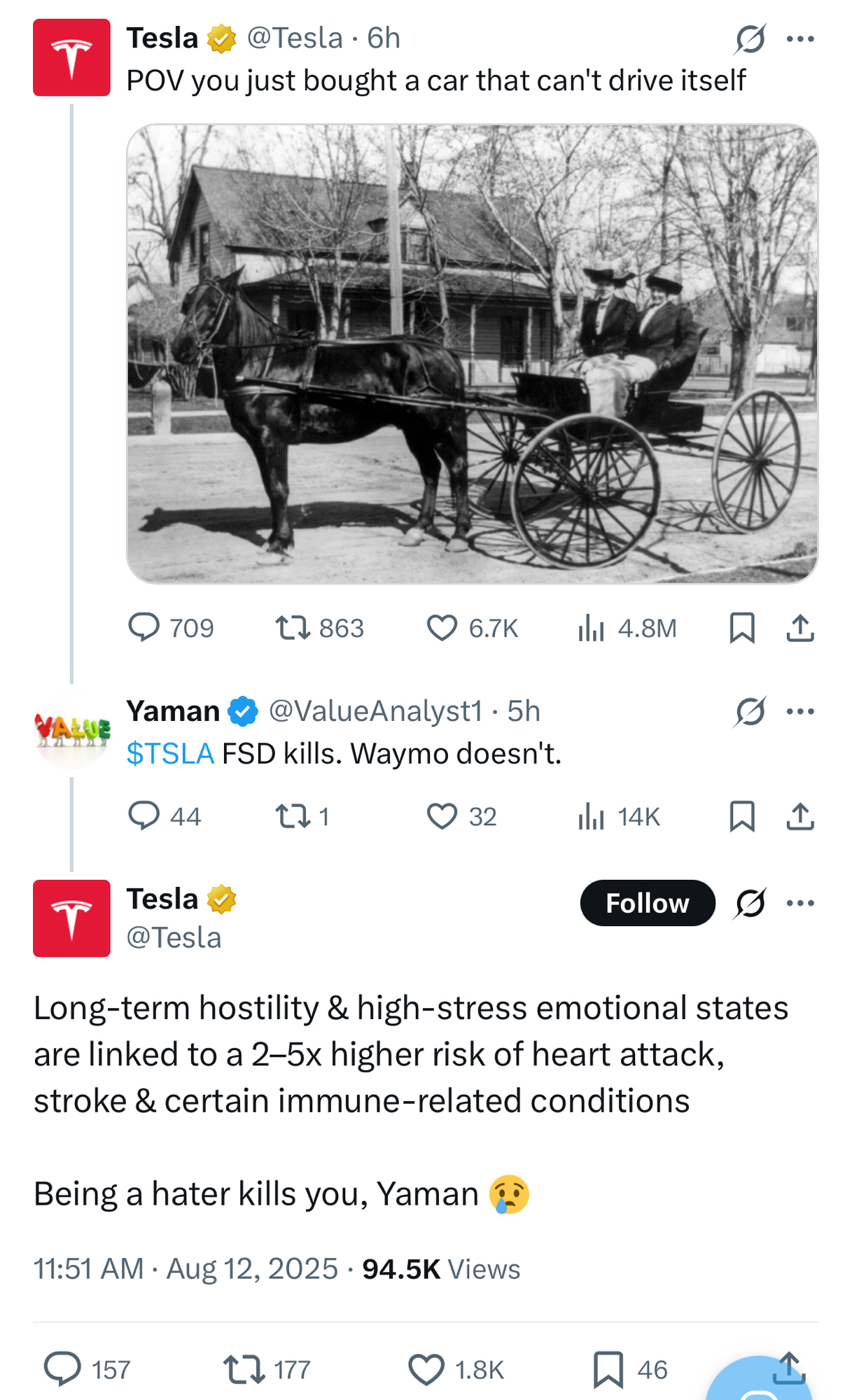Bookmark main tweet with 46 bookmarks
This screenshot has height=1400, width=852.
(608, 1369)
